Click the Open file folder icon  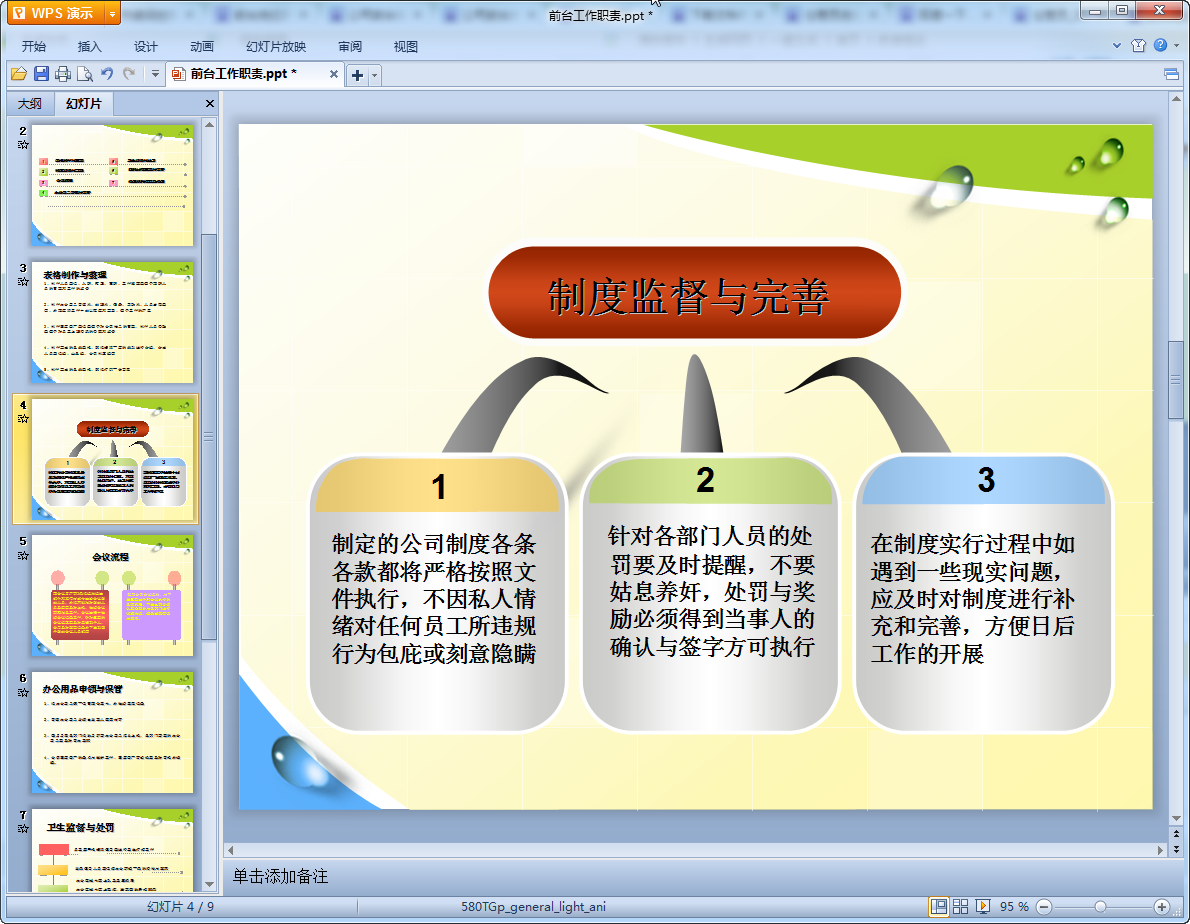18,74
